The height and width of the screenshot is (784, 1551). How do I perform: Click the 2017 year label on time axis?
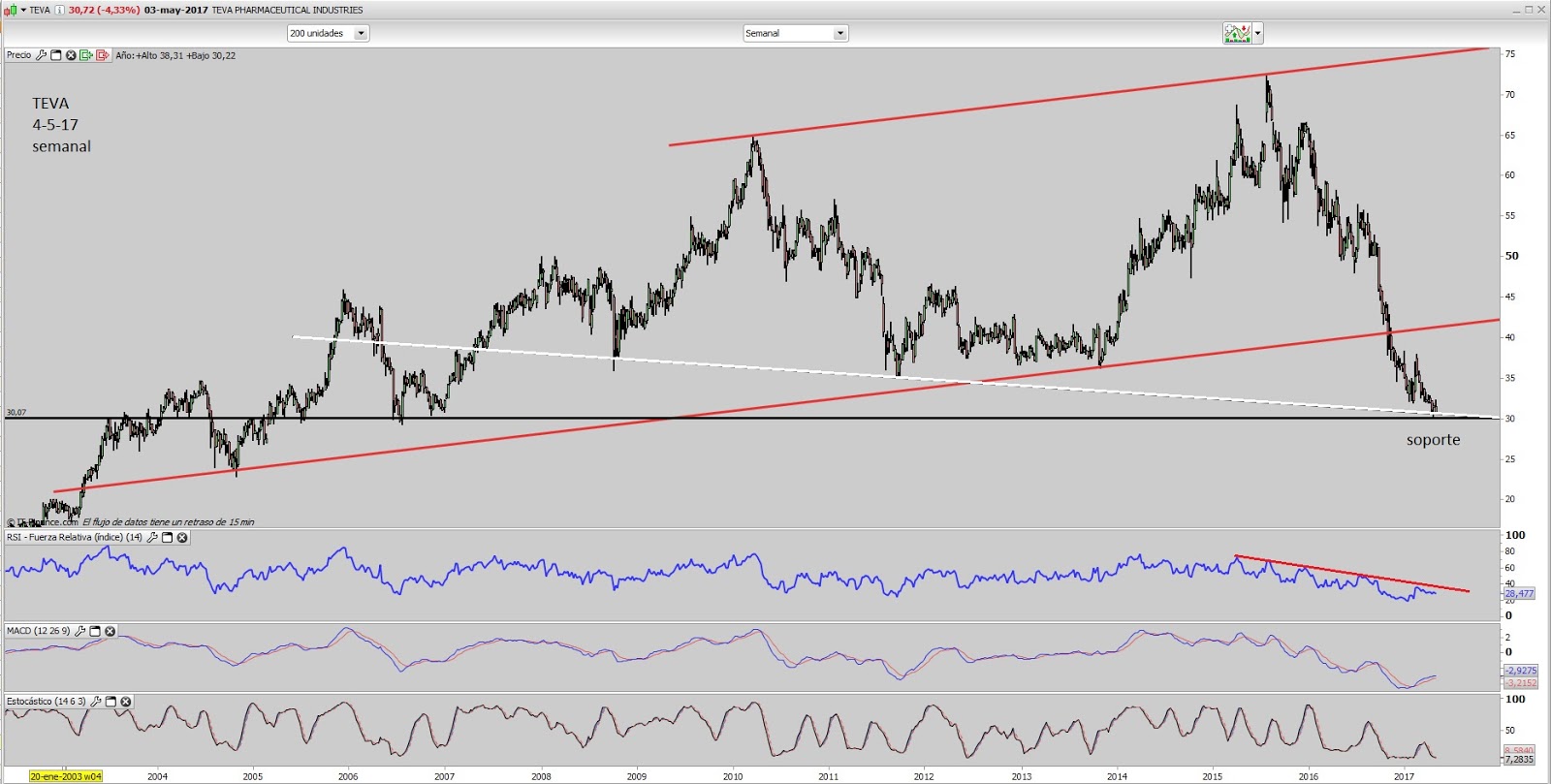tap(1404, 776)
